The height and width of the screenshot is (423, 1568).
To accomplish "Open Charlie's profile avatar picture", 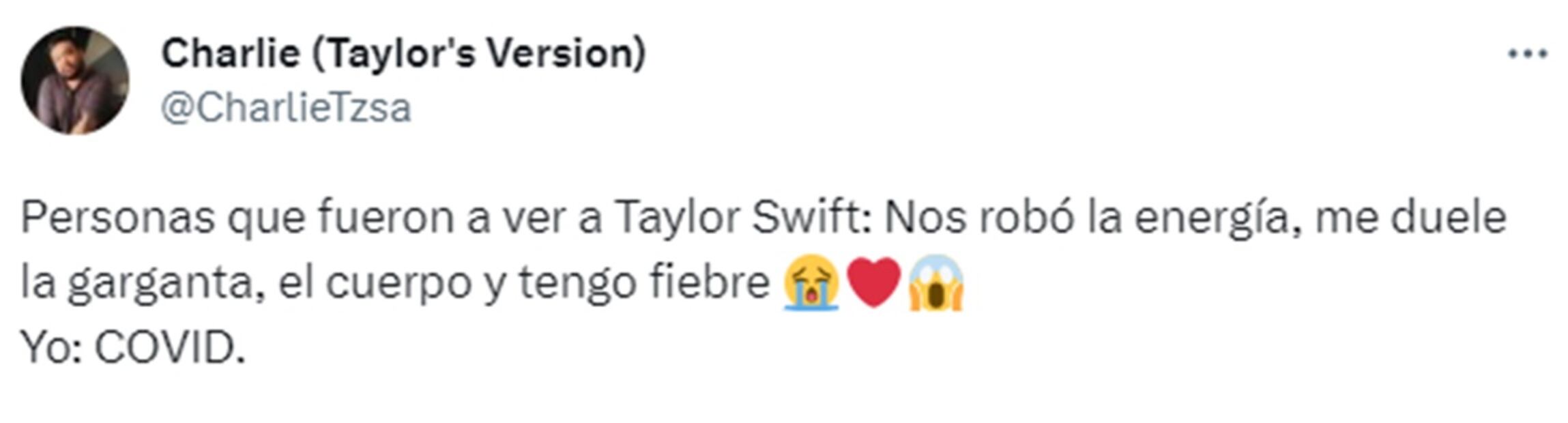I will [x=75, y=81].
